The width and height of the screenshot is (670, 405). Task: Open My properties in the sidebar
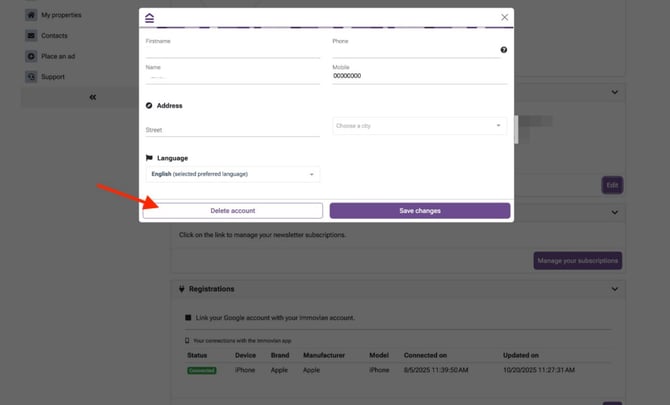(x=61, y=15)
